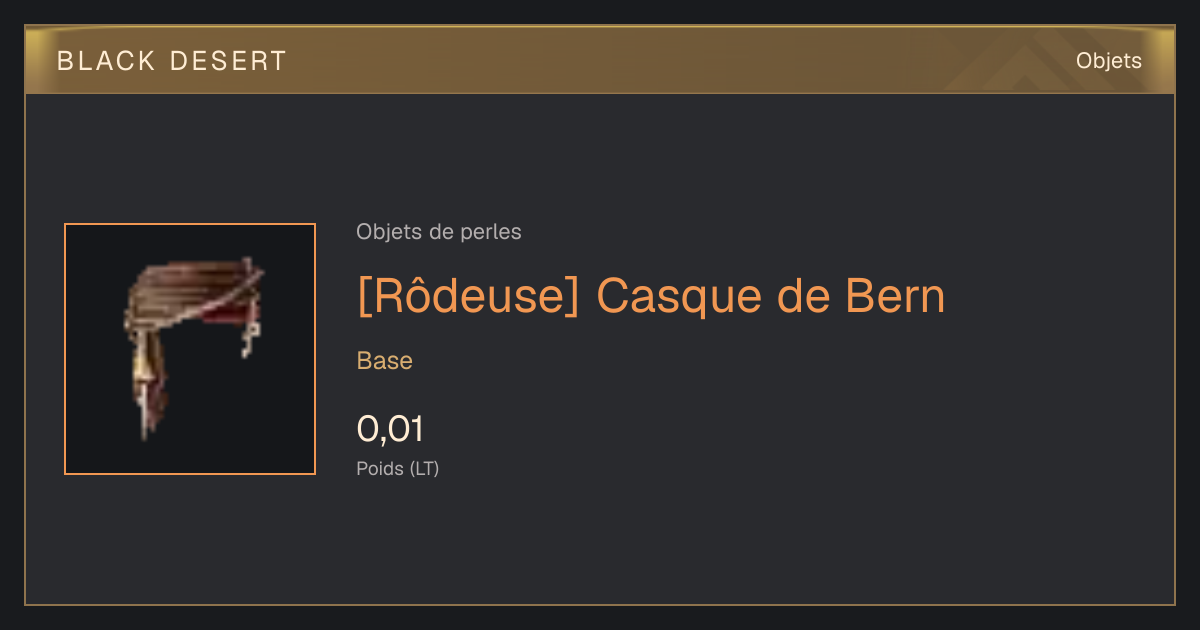This screenshot has width=1200, height=630.
Task: Click the Base grade label
Action: point(385,361)
